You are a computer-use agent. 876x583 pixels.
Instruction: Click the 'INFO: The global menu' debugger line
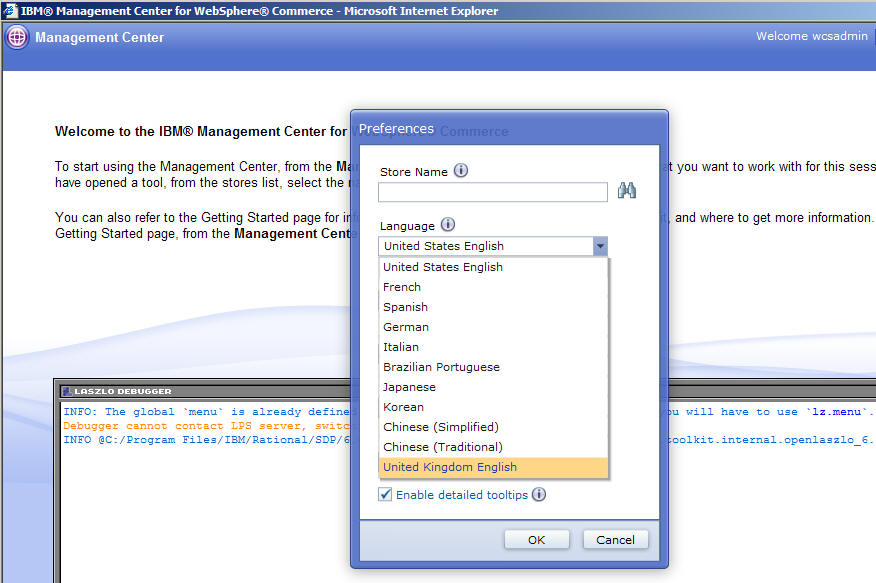207,412
